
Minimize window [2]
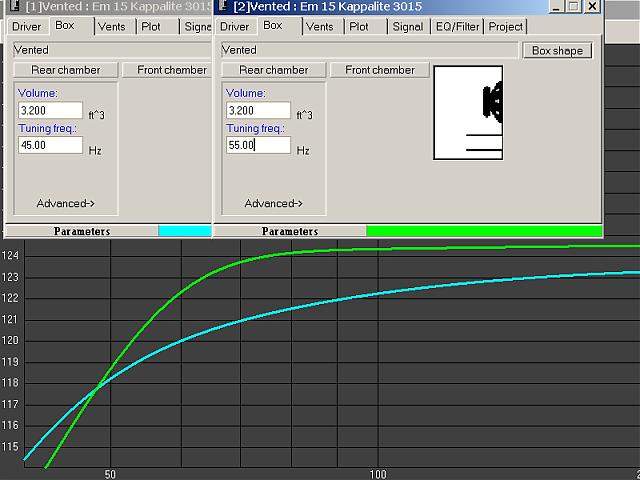556,6
